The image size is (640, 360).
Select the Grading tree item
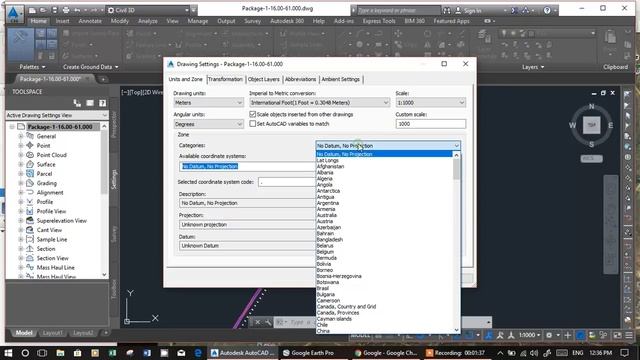(x=47, y=183)
